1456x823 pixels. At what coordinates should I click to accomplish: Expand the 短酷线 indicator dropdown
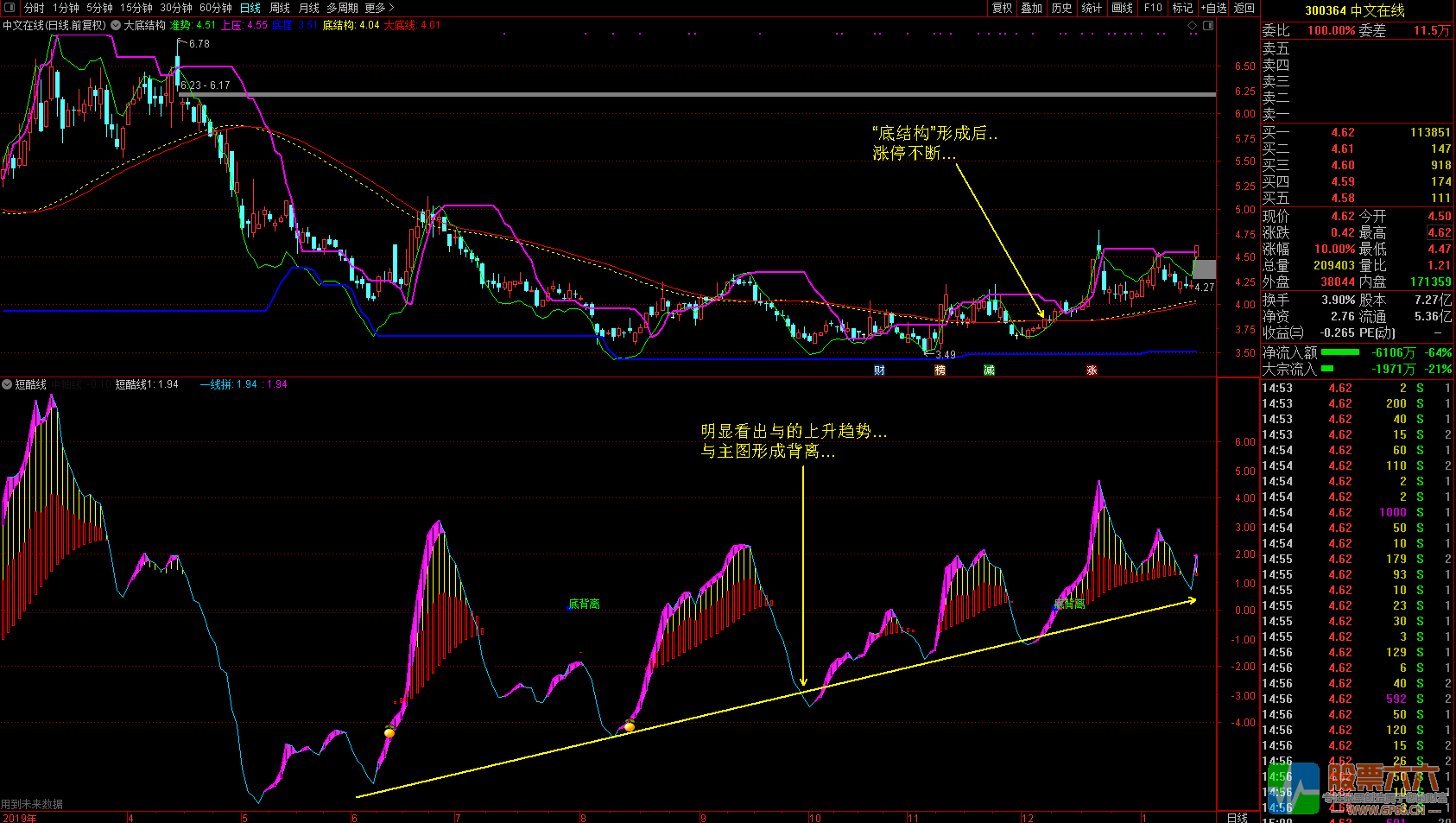tap(7, 384)
